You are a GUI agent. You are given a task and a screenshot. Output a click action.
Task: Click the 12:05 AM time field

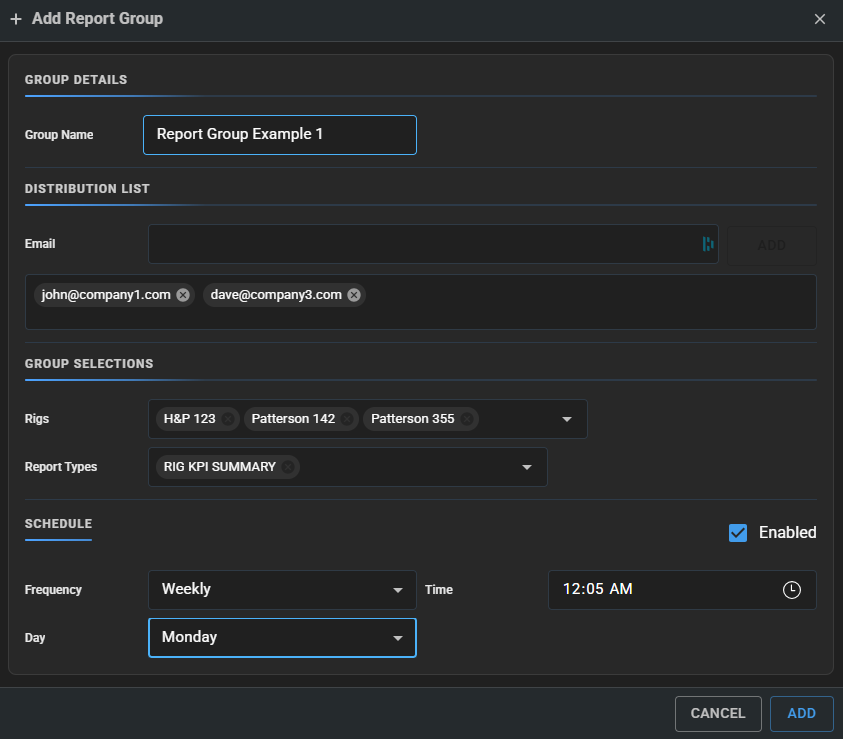coord(682,590)
